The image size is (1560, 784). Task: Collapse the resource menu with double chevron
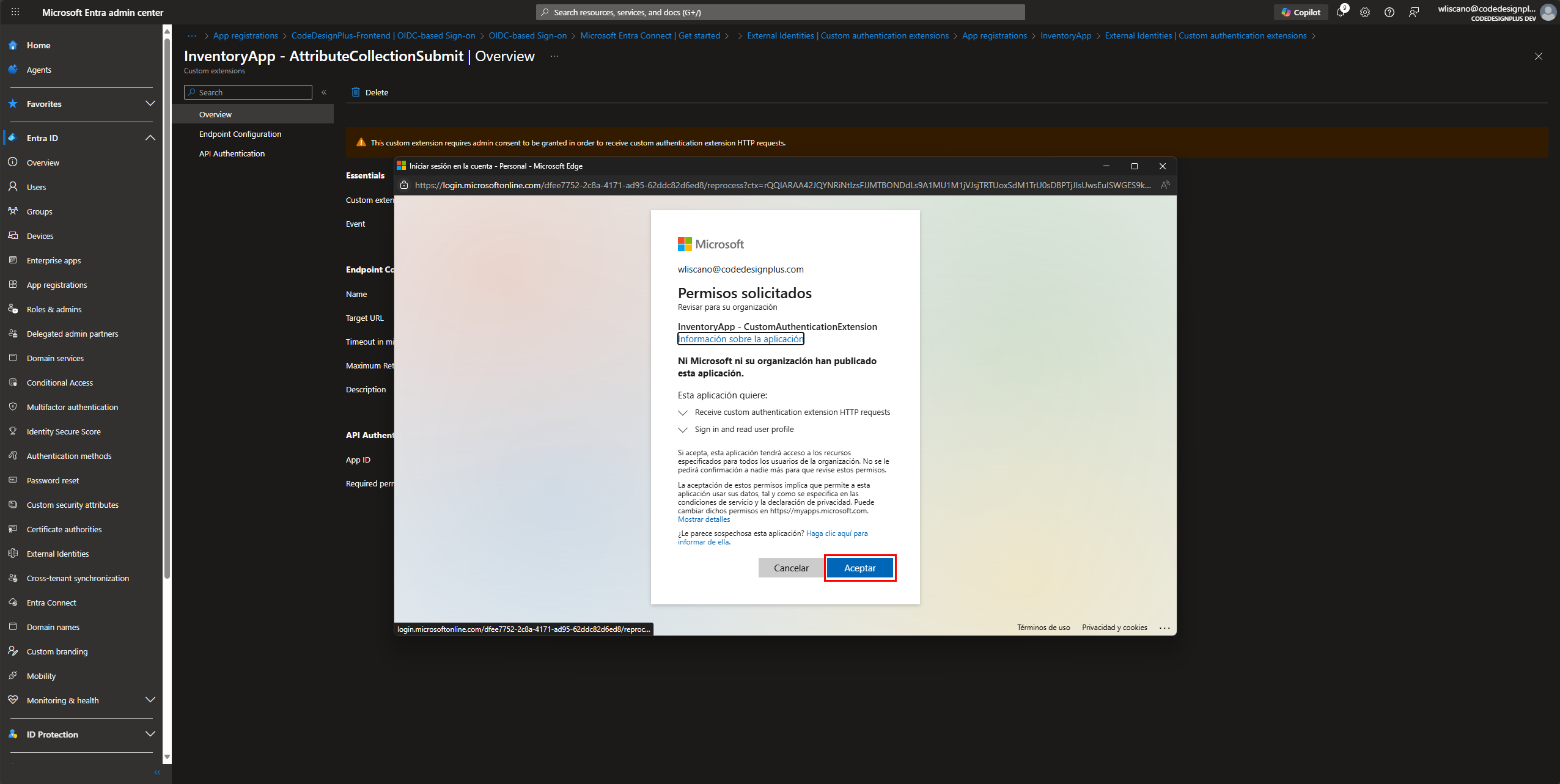click(324, 92)
